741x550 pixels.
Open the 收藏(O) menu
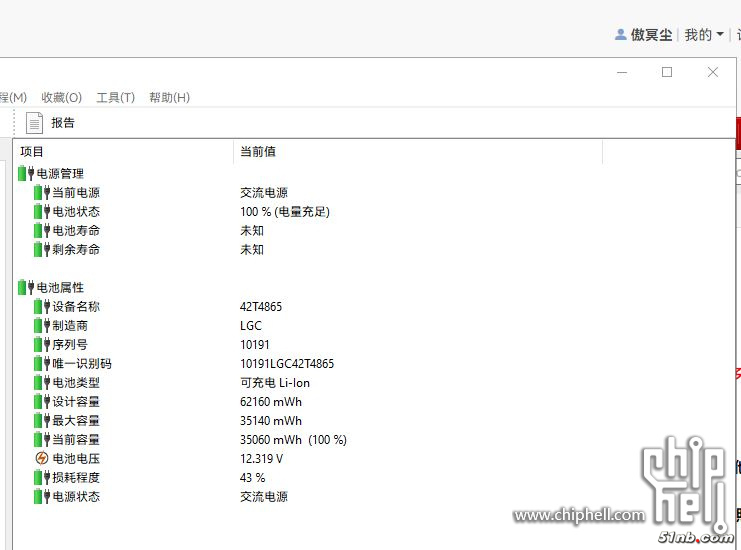point(61,97)
